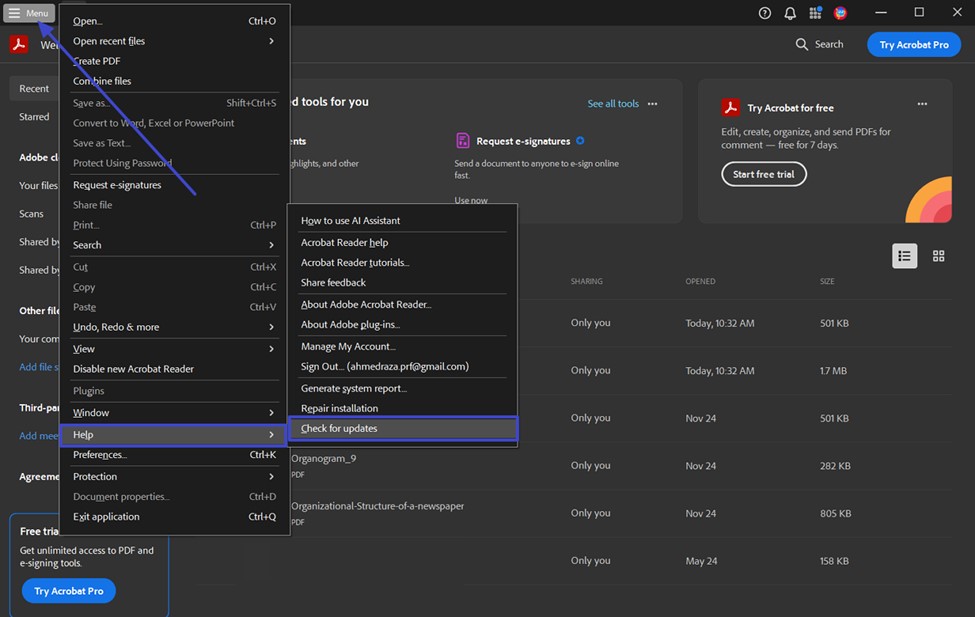
Task: Click the user profile avatar icon
Action: (841, 13)
